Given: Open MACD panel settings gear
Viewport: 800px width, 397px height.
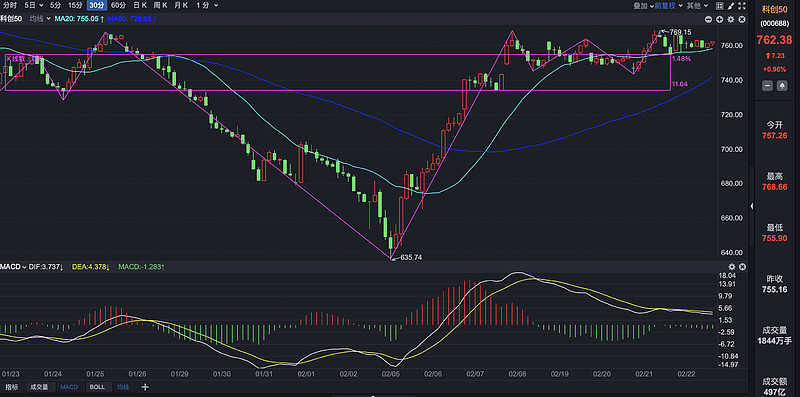Looking at the screenshot, I should coord(732,267).
